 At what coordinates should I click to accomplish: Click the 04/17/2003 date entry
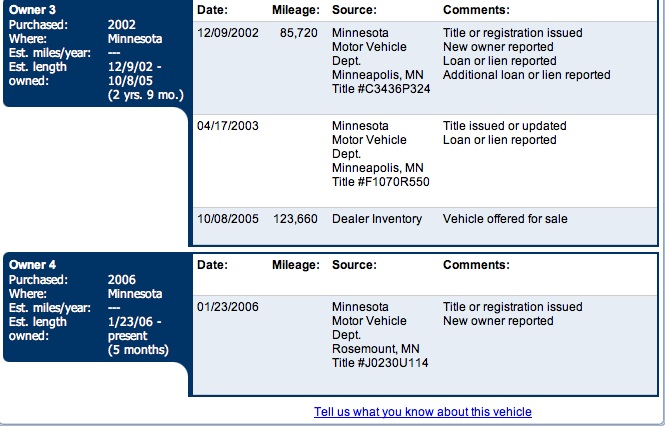228,126
